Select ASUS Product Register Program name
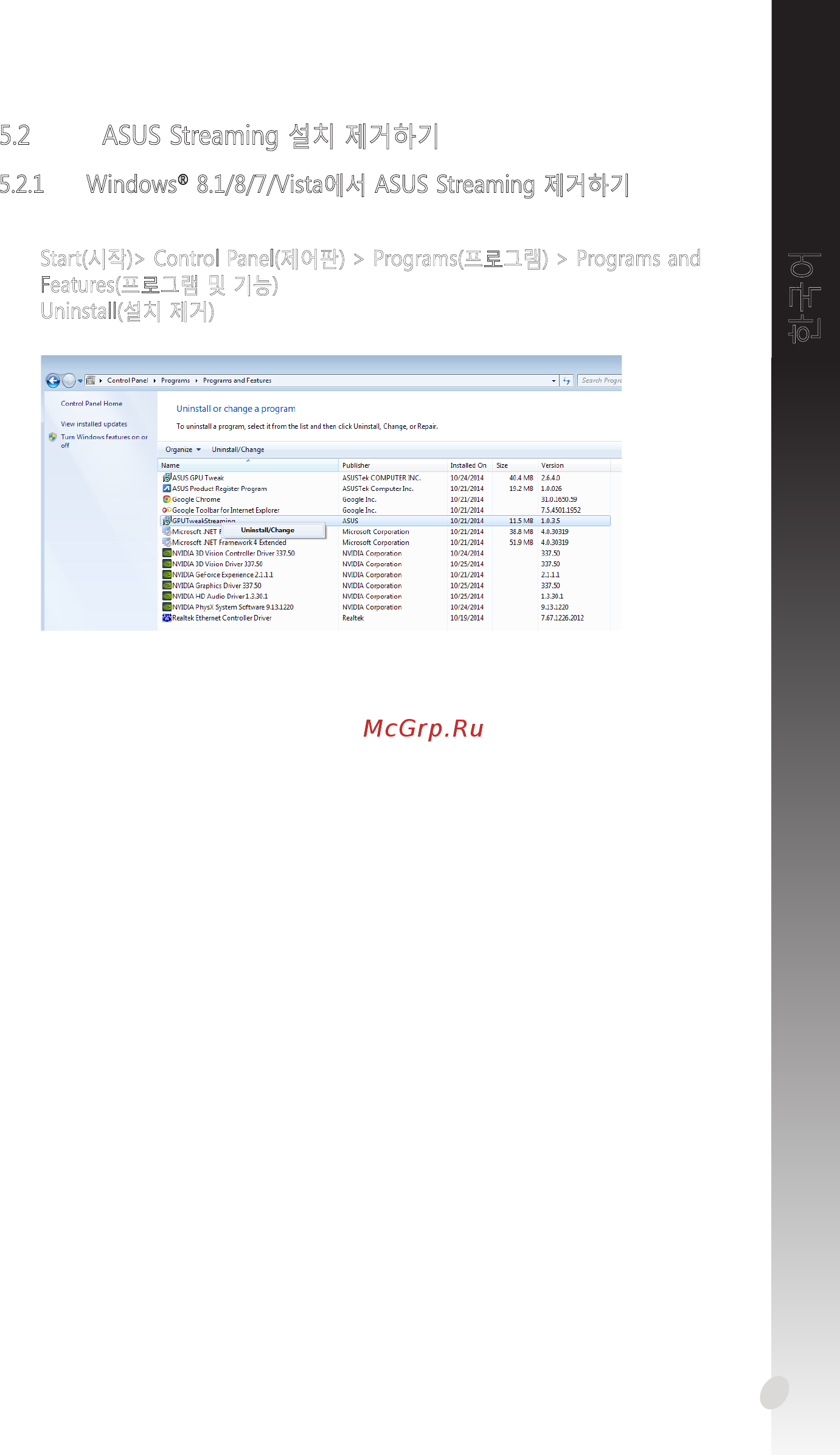This screenshot has height=1455, width=840. [x=220, y=489]
